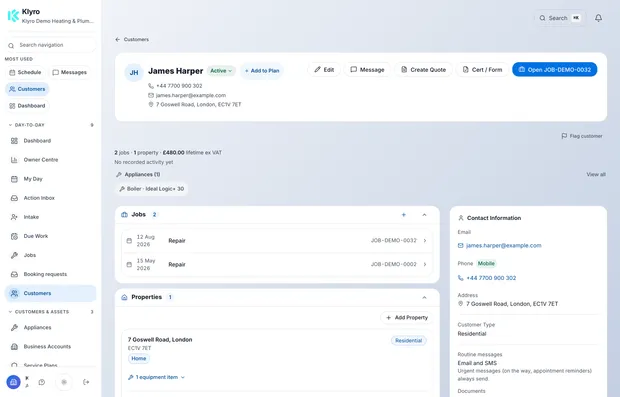Image resolution: width=620 pixels, height=397 pixels.
Task: Click the email icon in Contact Information
Action: coord(461,246)
